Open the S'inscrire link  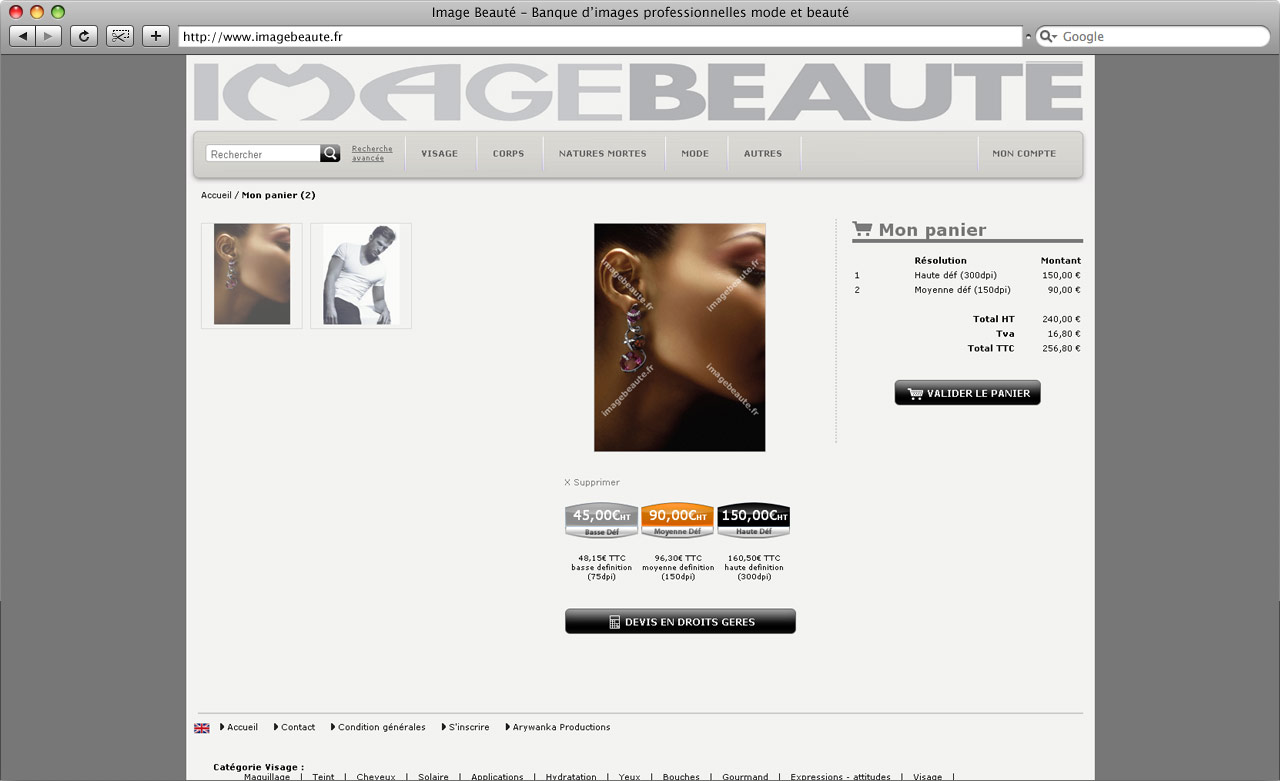(466, 728)
